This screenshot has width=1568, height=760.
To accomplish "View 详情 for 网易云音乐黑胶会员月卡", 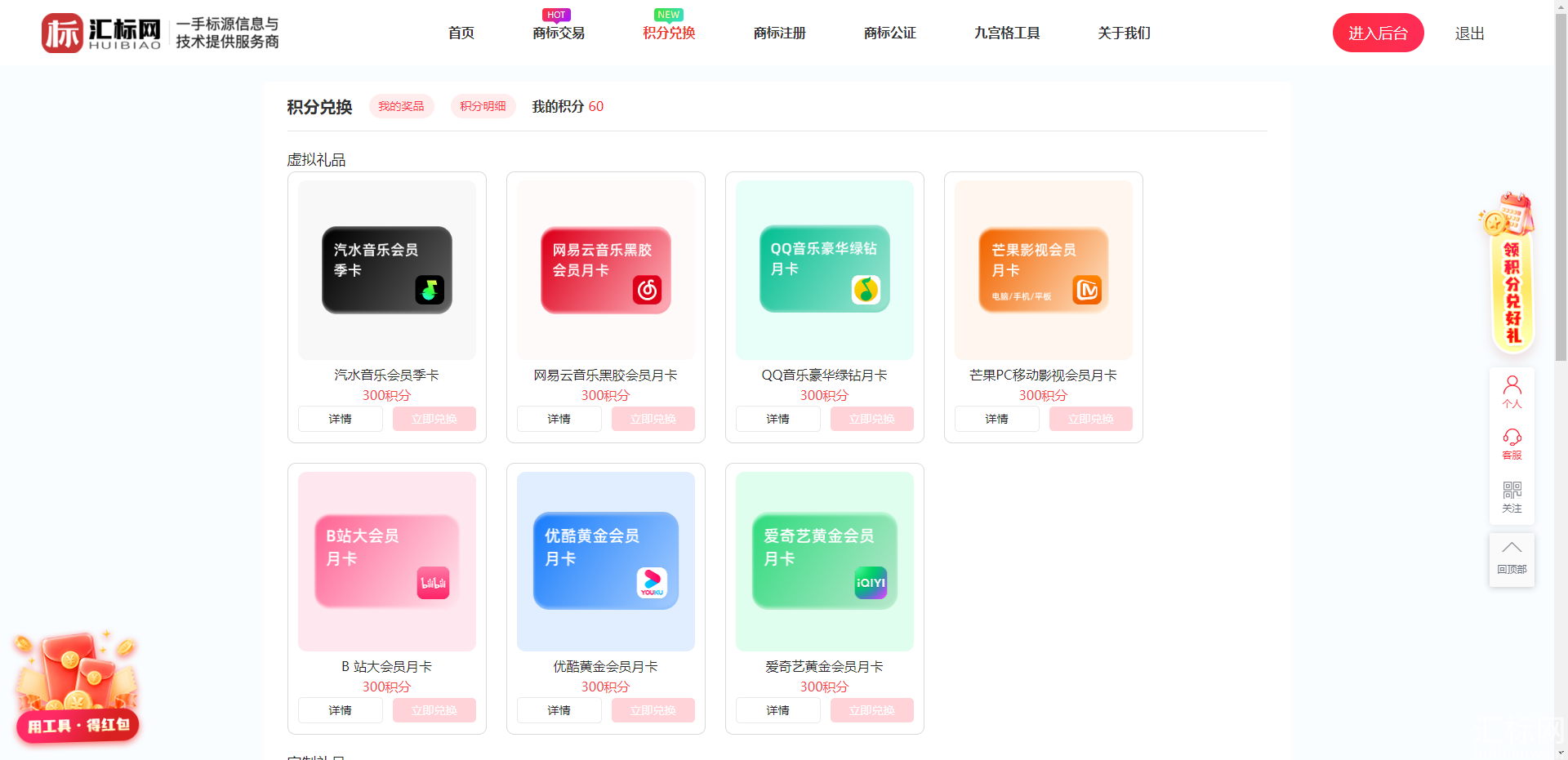I will coord(559,419).
